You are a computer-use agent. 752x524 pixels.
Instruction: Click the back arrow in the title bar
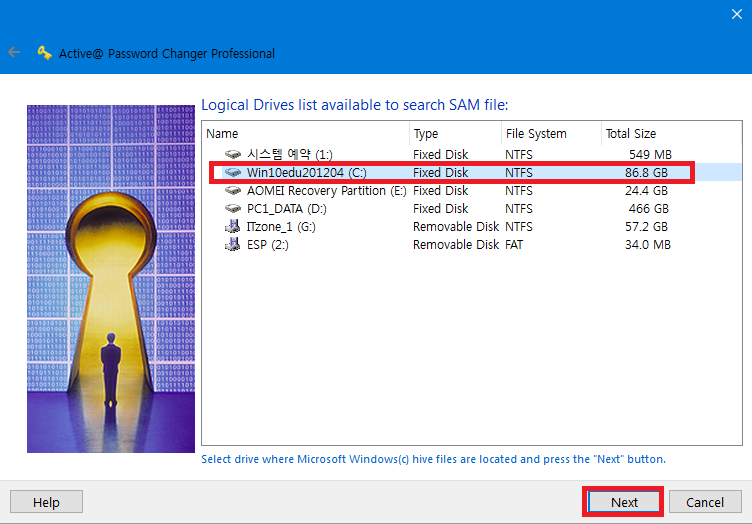[14, 52]
